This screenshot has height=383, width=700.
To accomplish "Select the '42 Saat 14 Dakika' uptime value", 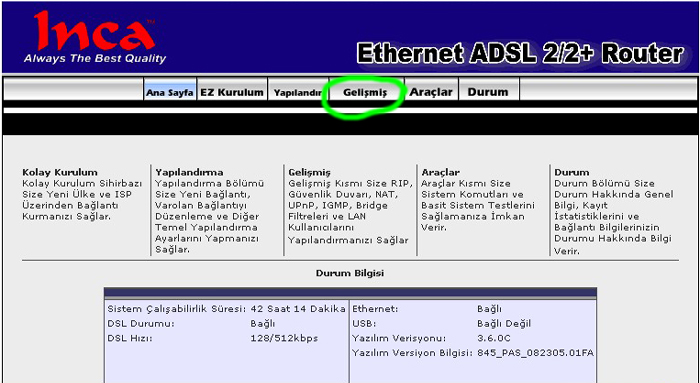I will coord(298,309).
